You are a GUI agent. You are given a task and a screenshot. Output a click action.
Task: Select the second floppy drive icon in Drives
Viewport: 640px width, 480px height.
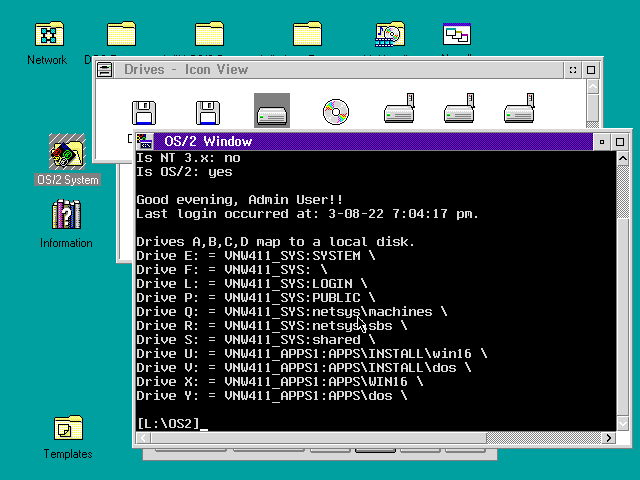[208, 112]
